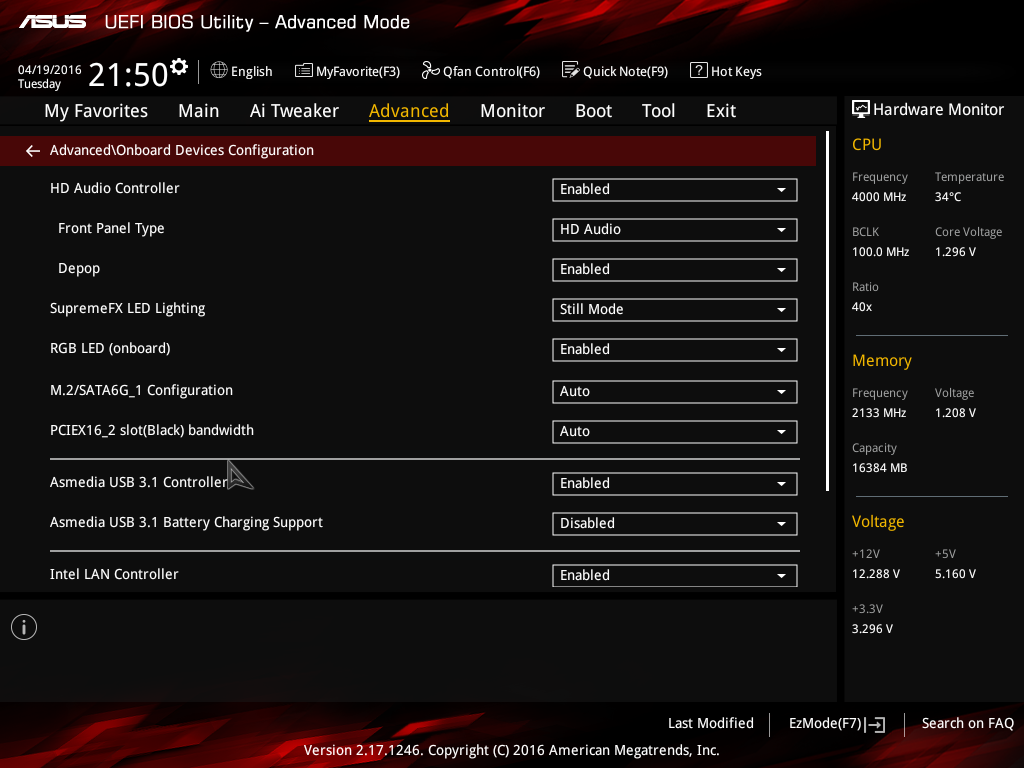Switch to EzMode(F7)
This screenshot has width=1024, height=768.
[837, 724]
